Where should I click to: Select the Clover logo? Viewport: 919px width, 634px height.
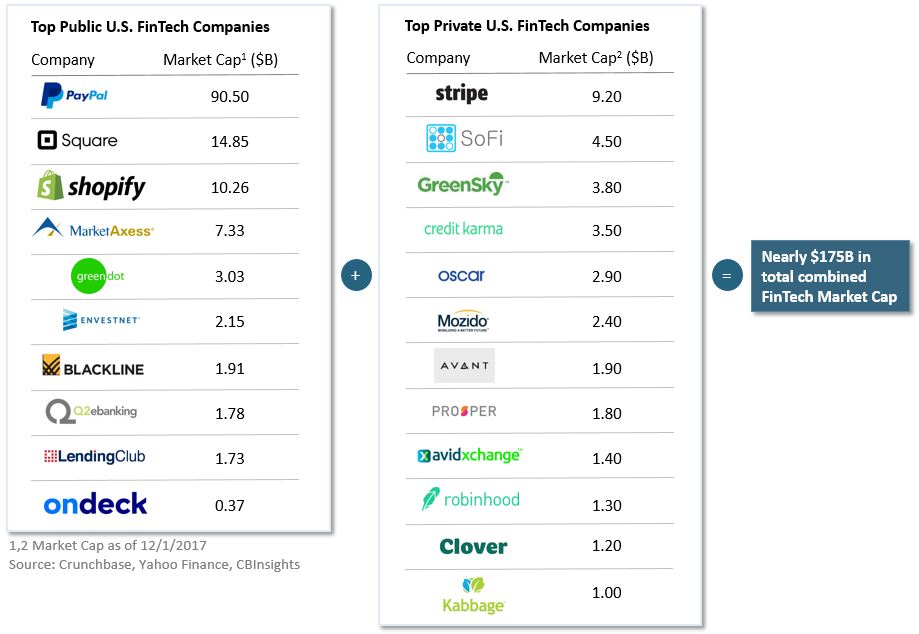473,546
